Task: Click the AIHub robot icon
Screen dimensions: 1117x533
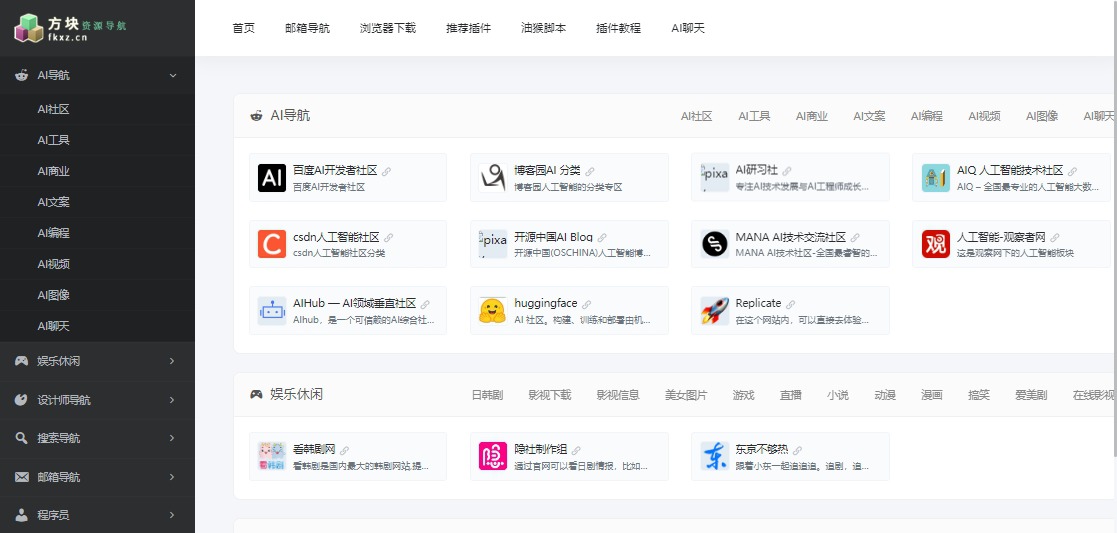Action: click(271, 311)
